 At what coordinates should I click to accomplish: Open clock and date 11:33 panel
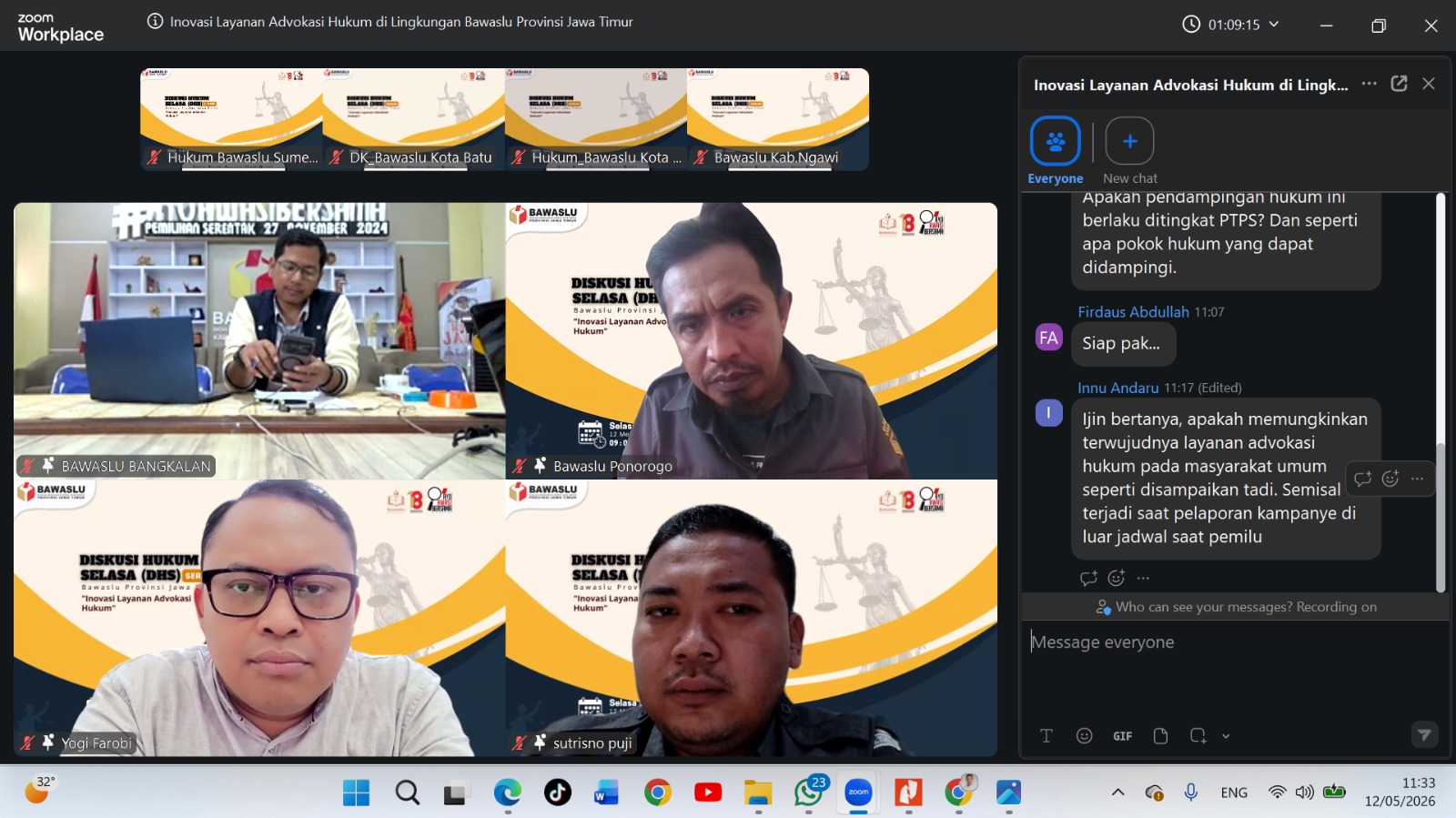[x=1400, y=792]
